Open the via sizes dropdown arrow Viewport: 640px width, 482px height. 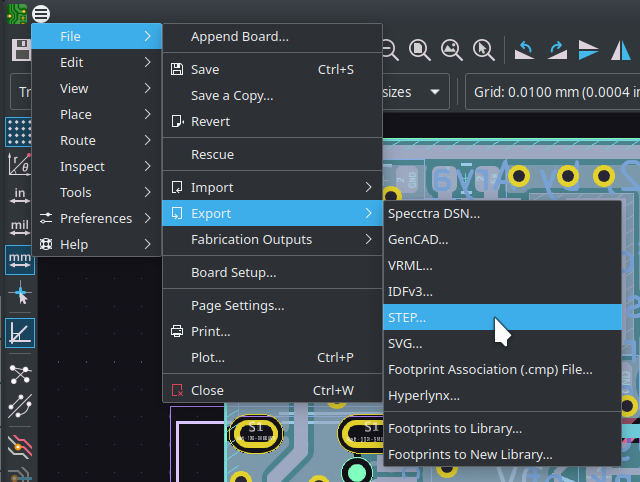click(435, 92)
